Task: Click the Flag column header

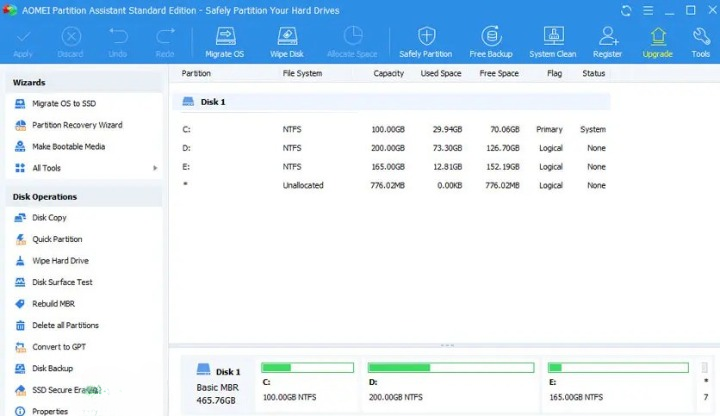Action: pyautogui.click(x=555, y=73)
